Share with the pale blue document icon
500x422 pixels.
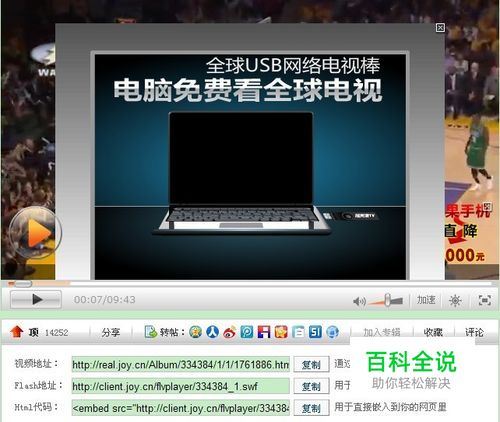pos(298,332)
